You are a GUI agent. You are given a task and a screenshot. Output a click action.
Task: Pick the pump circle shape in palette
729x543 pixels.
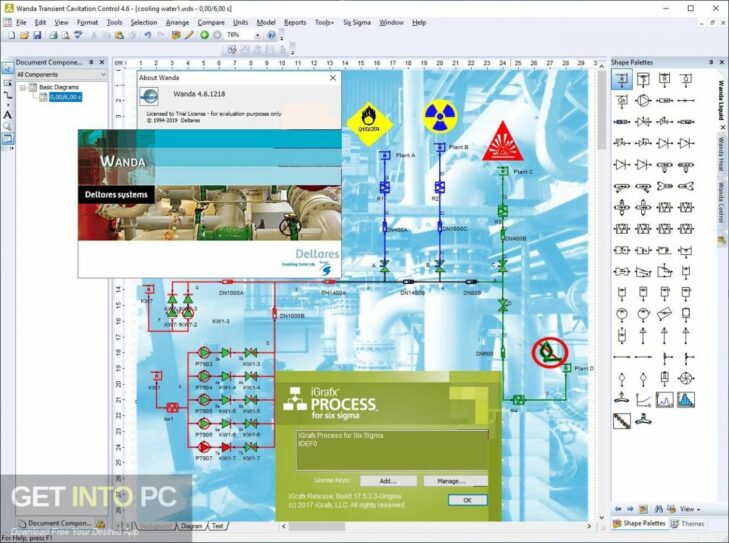(x=643, y=100)
